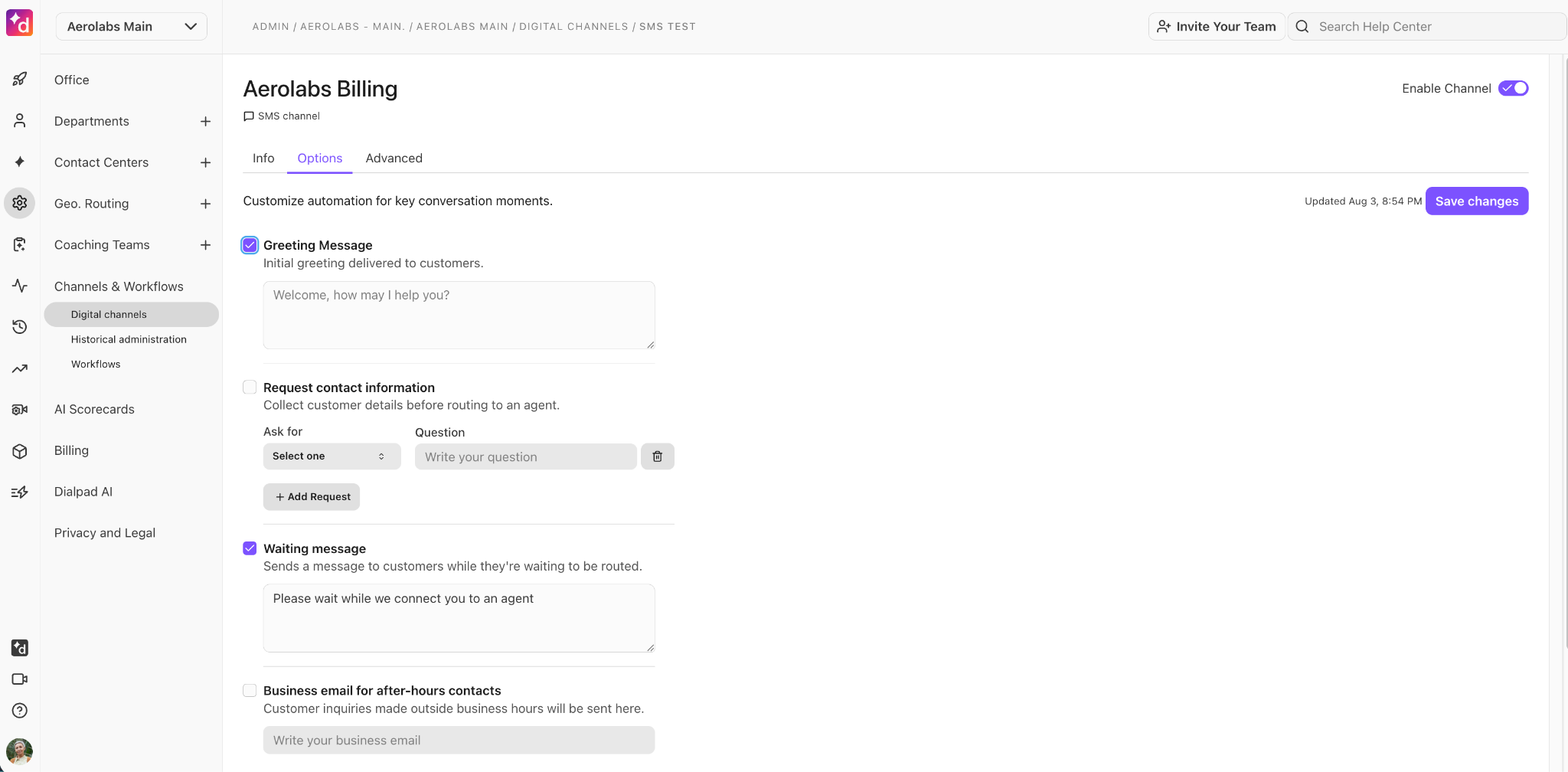Click the AI sparkle sidebar icon
The height and width of the screenshot is (772, 1568).
point(20,162)
